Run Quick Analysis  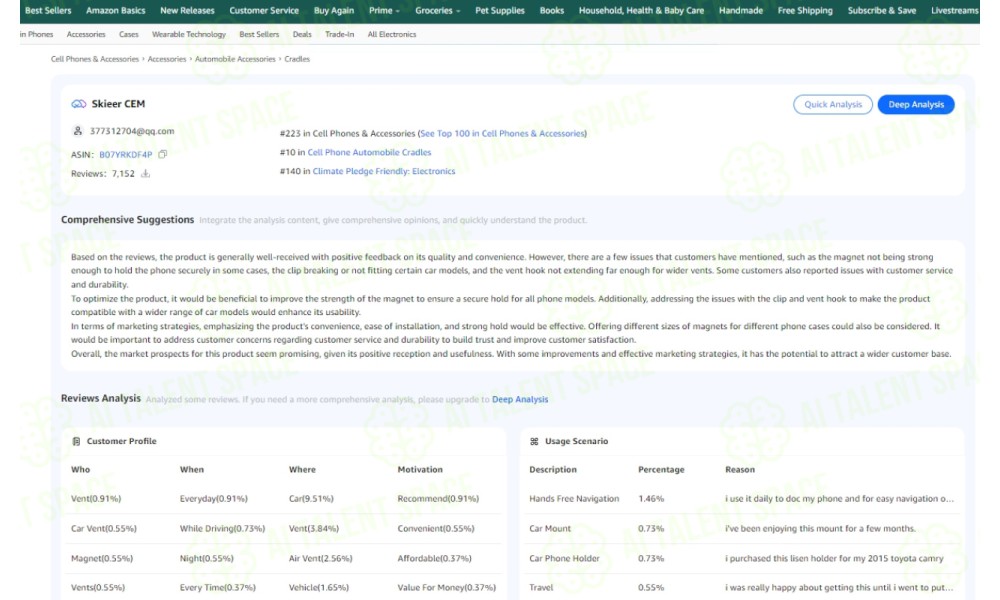tap(832, 105)
